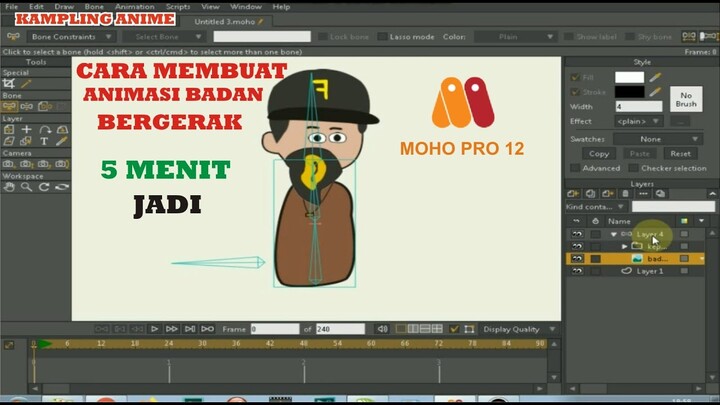Collapse the Layer 4 group triangle
The image size is (720, 405).
pyautogui.click(x=613, y=234)
